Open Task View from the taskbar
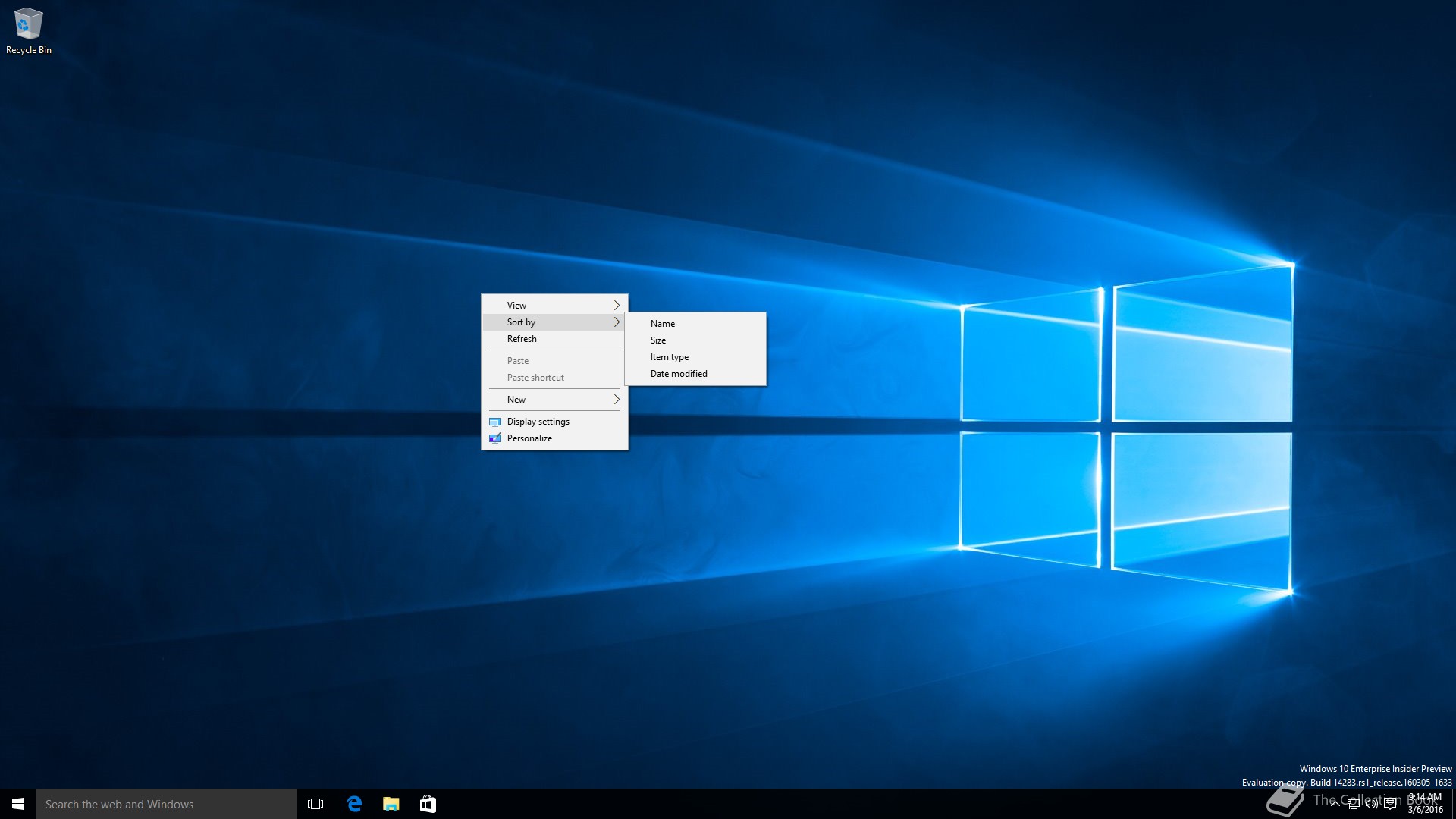1456x819 pixels. [315, 804]
